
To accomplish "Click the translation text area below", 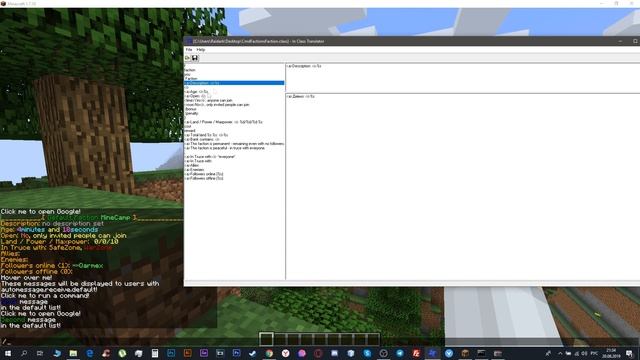I will 462,187.
